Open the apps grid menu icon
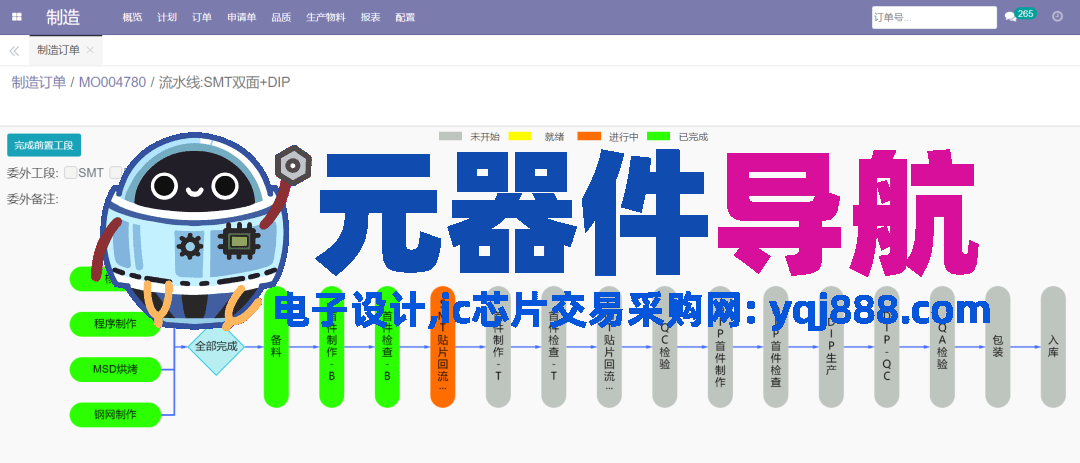This screenshot has width=1080, height=463. click(17, 17)
